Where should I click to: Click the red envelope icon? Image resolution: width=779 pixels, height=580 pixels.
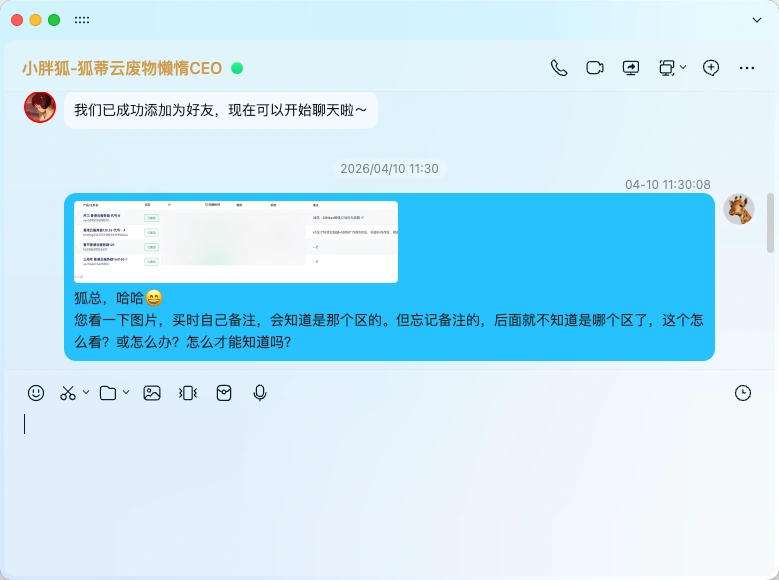(x=224, y=393)
